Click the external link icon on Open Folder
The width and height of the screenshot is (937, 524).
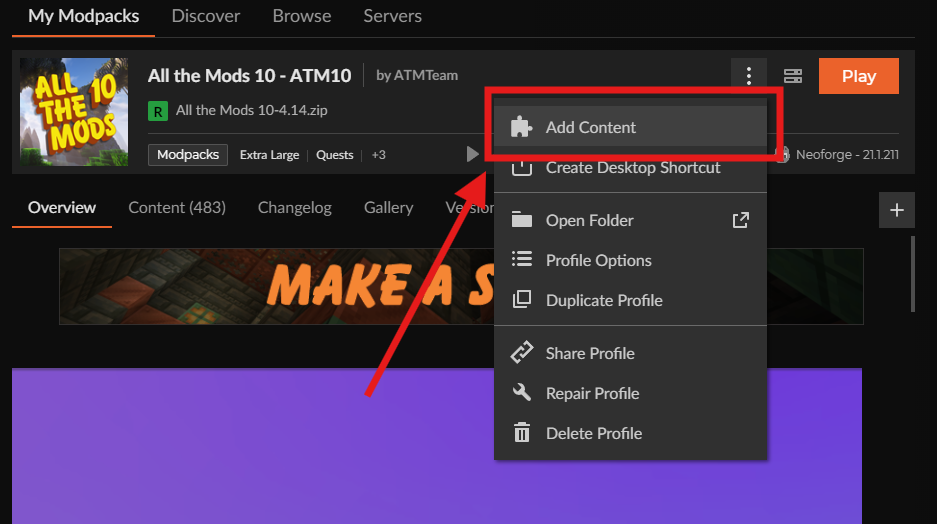[740, 220]
